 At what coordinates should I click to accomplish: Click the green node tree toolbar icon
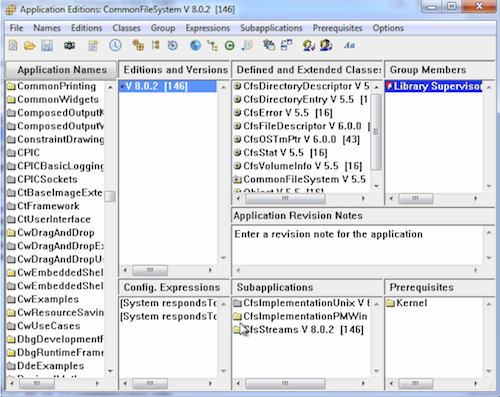212,45
